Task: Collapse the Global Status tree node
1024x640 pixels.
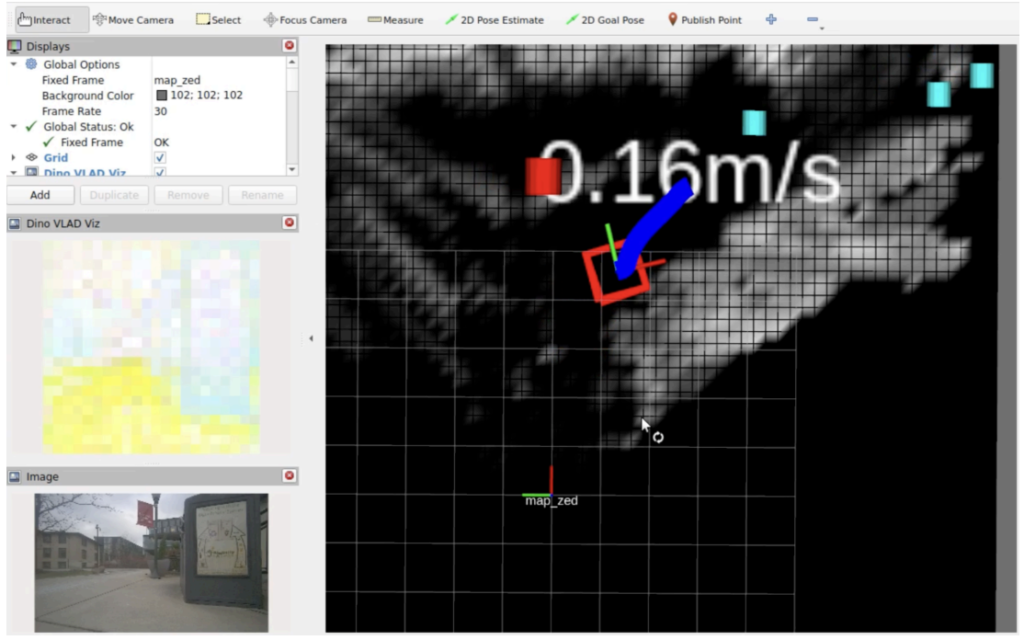Action: [13, 126]
